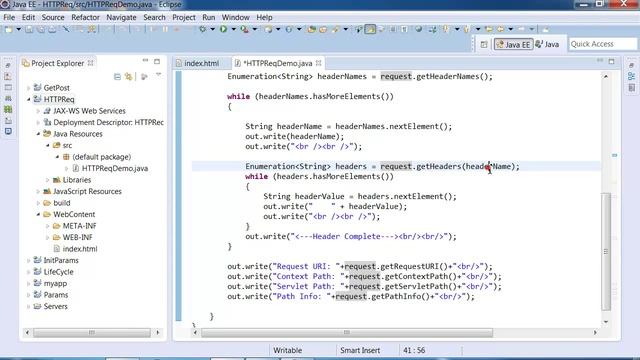Viewport: 640px width, 360px height.
Task: Select the META-INF folder
Action: (79, 226)
